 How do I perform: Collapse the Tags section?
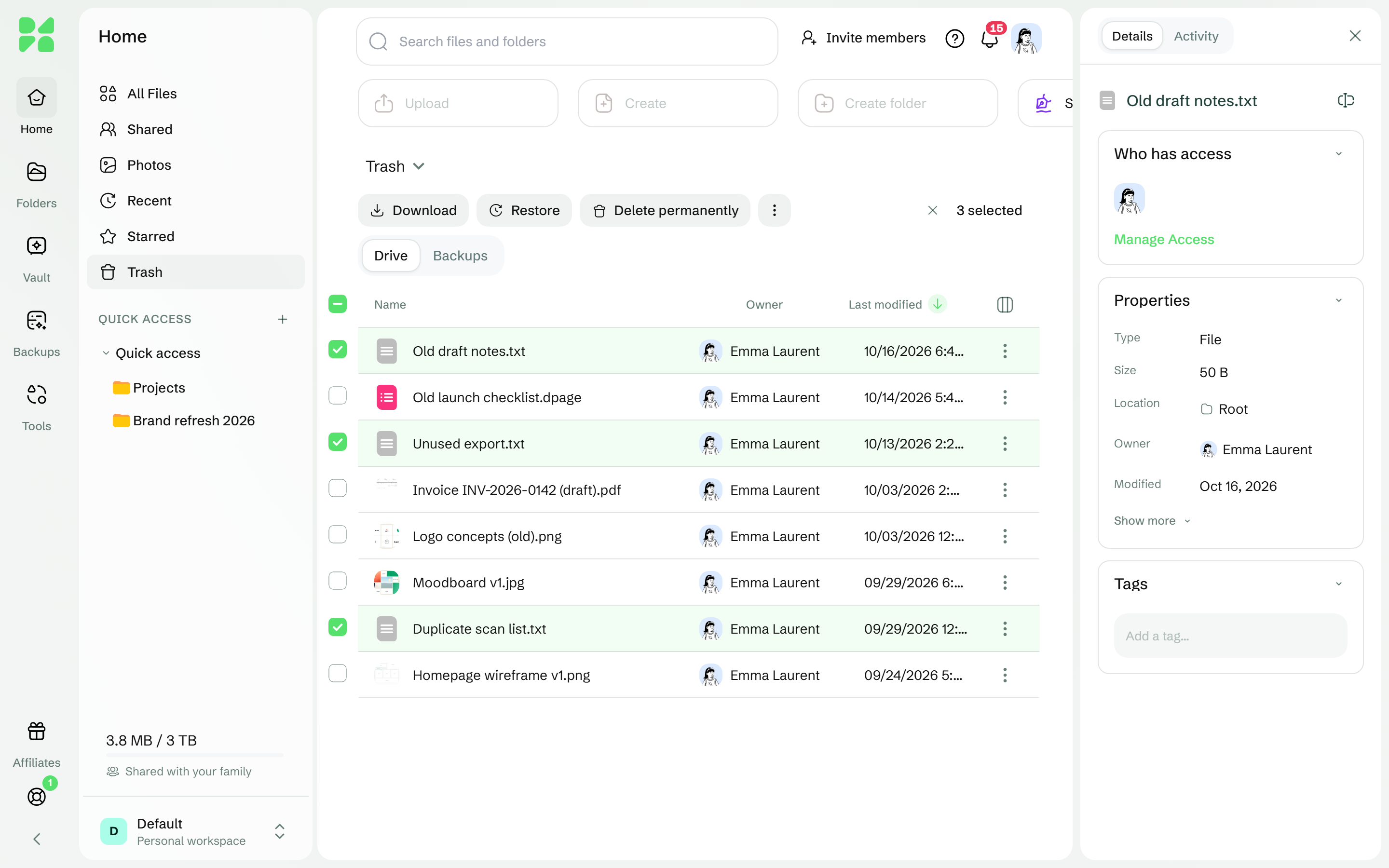tap(1338, 584)
